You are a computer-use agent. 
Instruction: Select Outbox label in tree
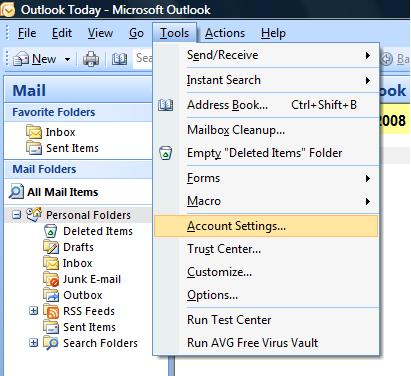point(83,295)
